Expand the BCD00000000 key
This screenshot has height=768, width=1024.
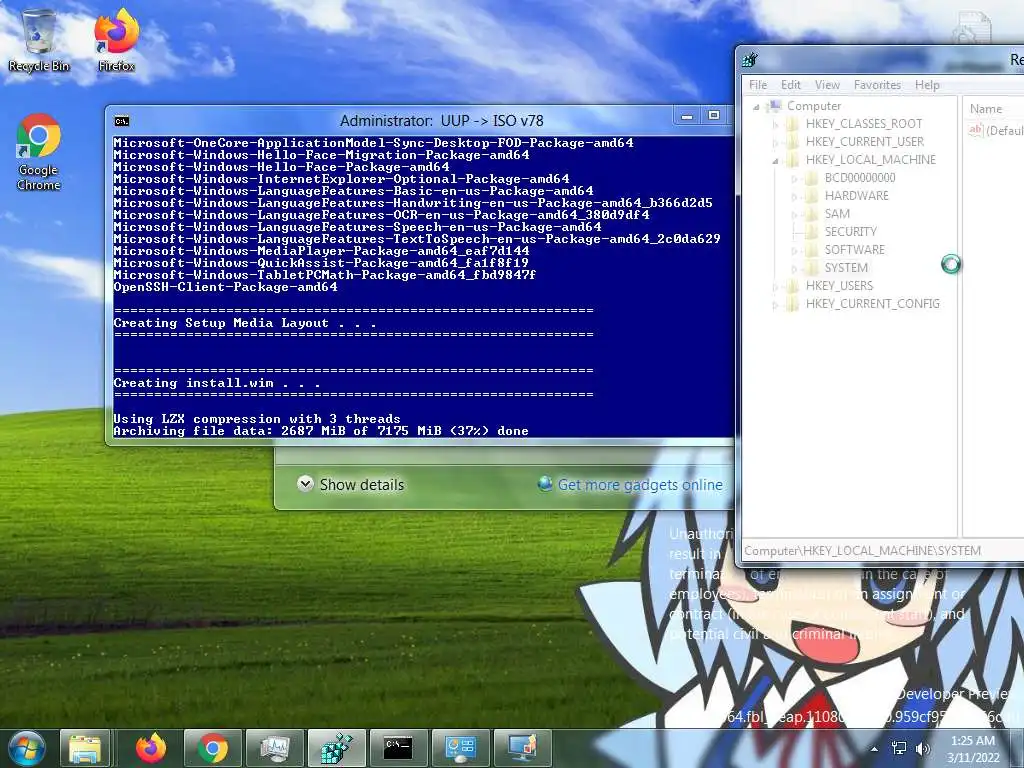pos(794,178)
